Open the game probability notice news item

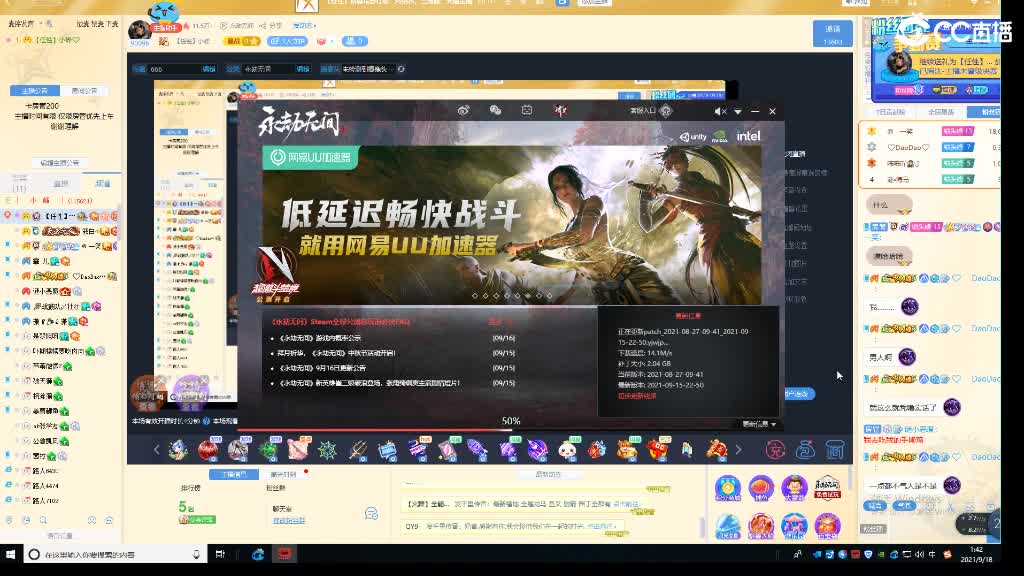(319, 338)
